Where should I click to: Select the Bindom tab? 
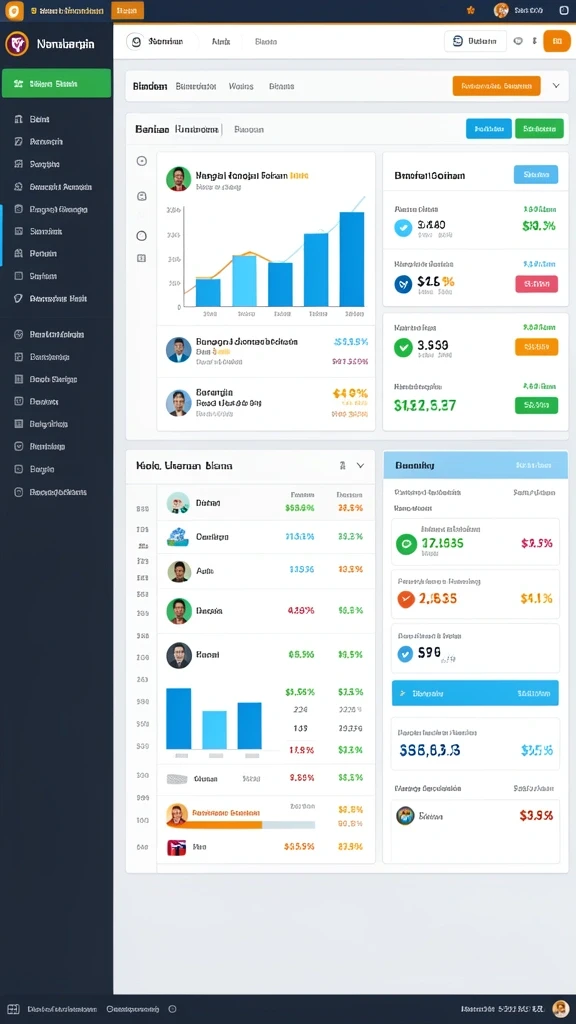point(150,86)
